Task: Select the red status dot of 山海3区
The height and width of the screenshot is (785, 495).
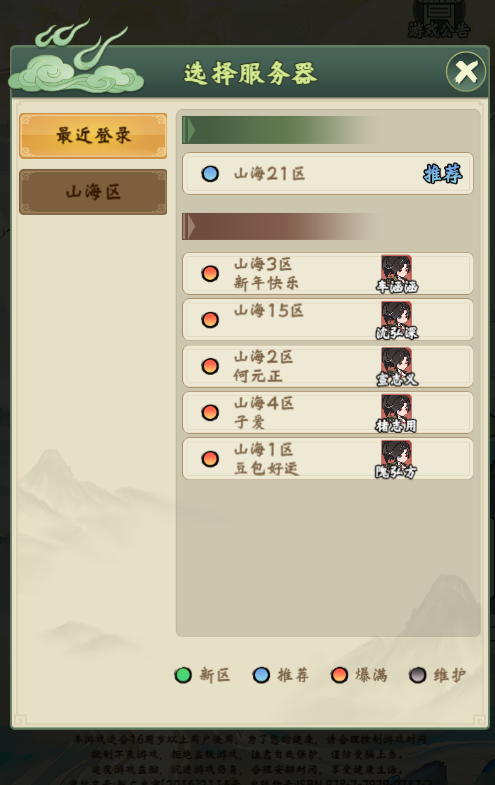Action: pos(210,273)
